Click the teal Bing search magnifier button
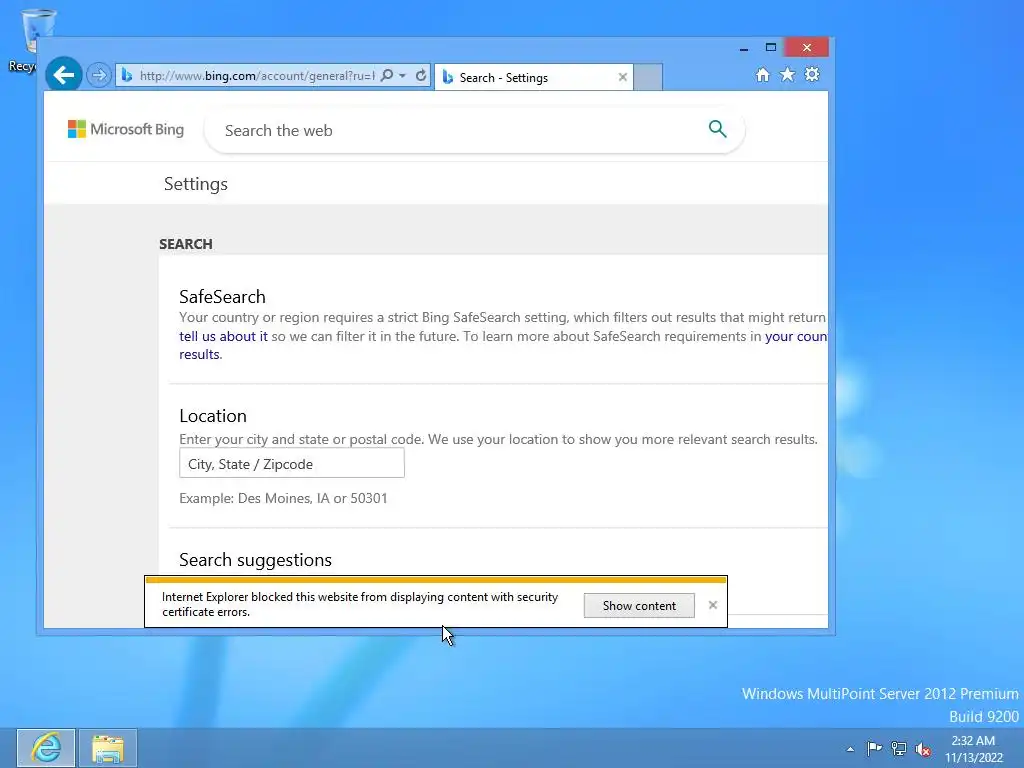1024x768 pixels. coord(717,129)
